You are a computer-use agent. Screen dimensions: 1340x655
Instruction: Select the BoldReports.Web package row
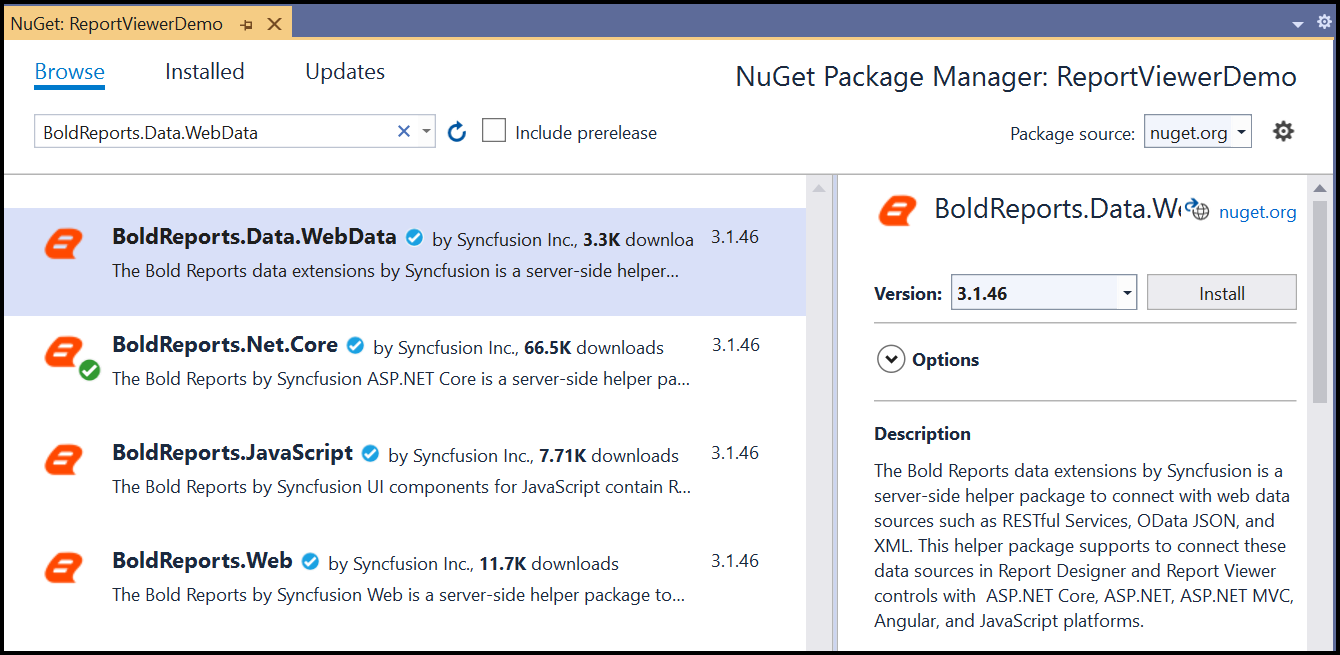tap(405, 586)
